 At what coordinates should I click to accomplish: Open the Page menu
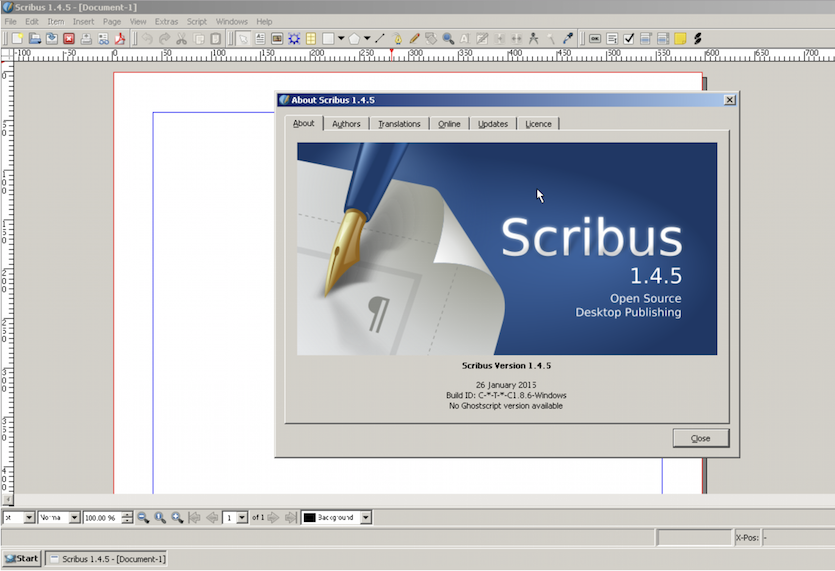coord(112,21)
